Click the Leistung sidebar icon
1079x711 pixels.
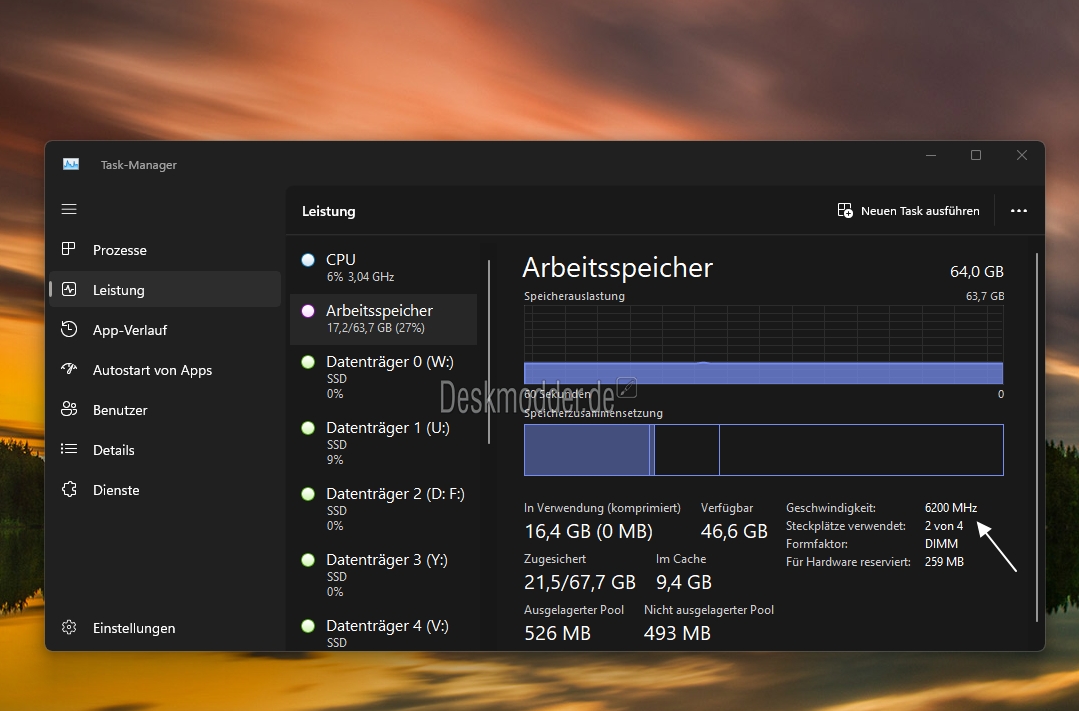(x=69, y=290)
